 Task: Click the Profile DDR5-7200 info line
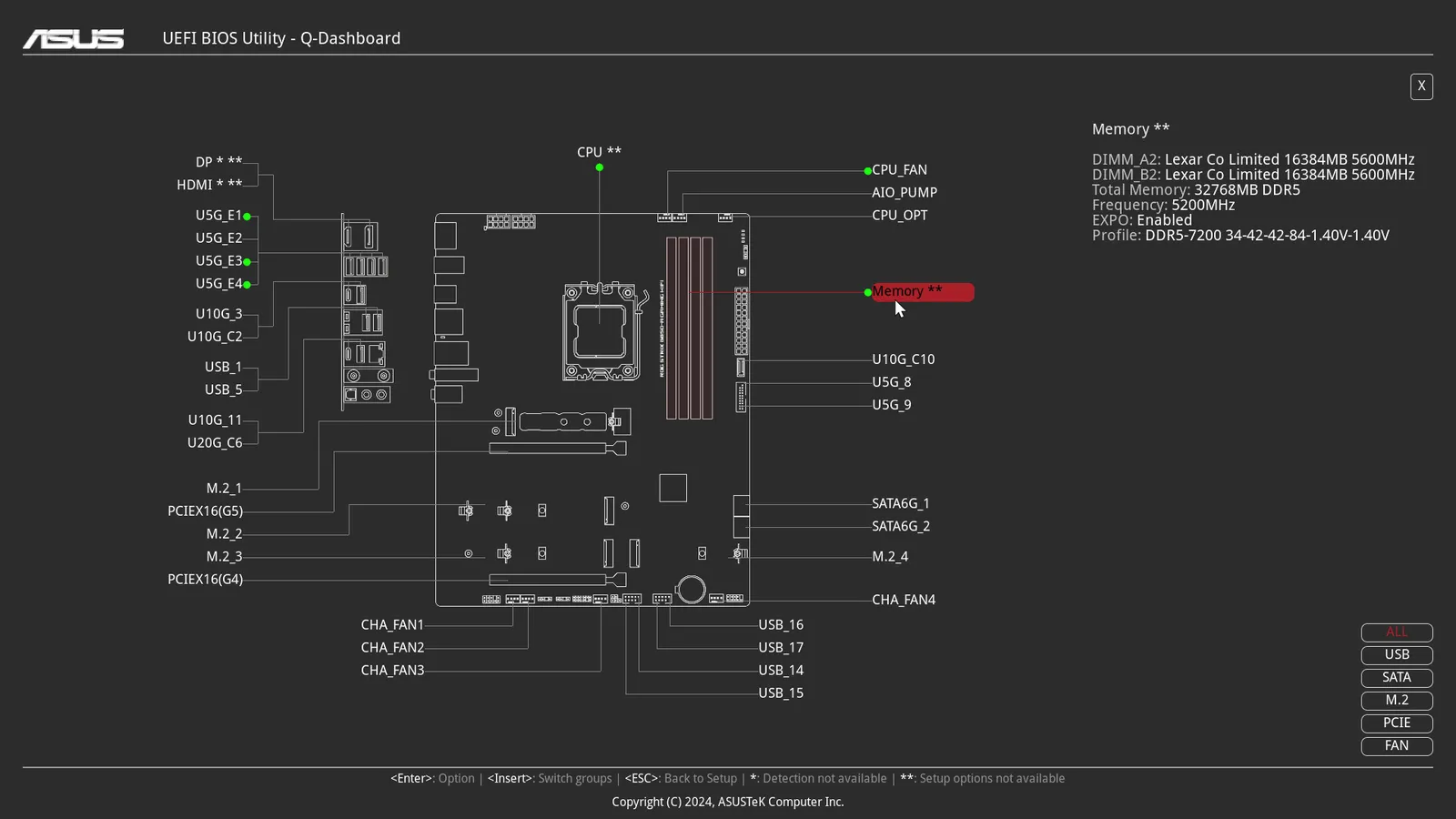pyautogui.click(x=1240, y=236)
